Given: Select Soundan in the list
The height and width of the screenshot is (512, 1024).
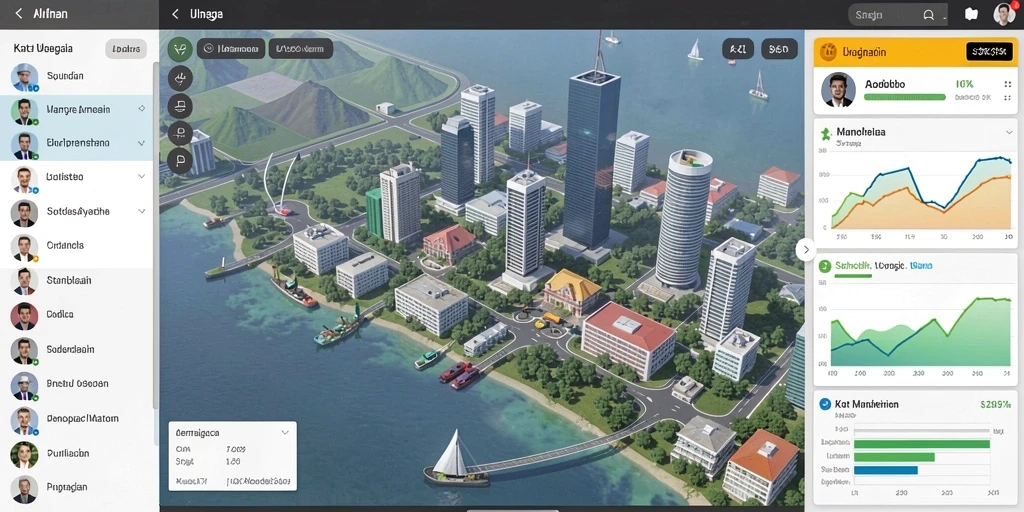Looking at the screenshot, I should tap(76, 76).
